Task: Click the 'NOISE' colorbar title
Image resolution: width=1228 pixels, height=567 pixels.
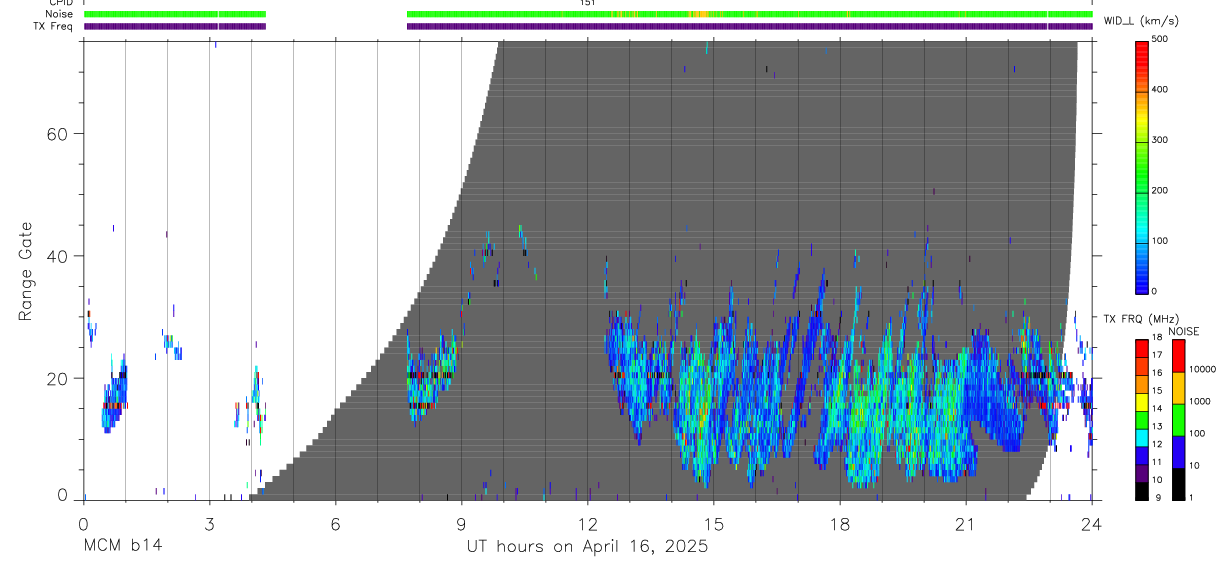Action: (x=1183, y=331)
